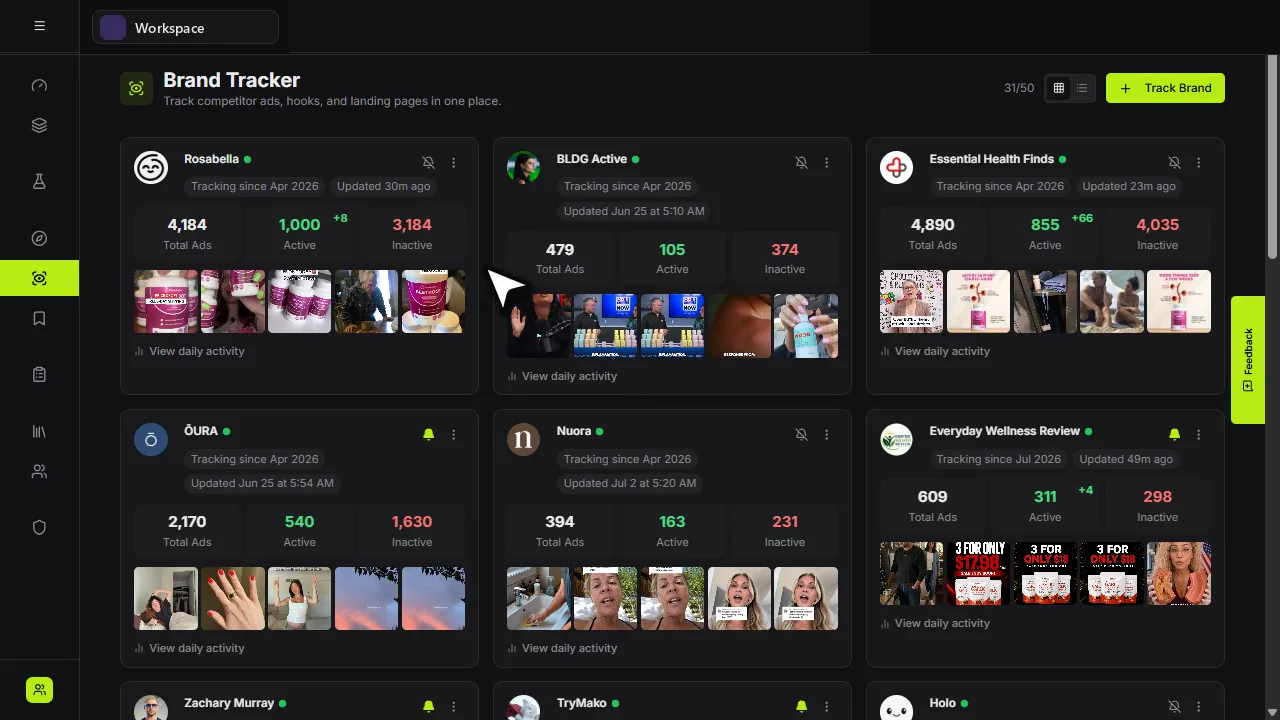
Task: Open the library books sidebar icon
Action: coord(39,431)
